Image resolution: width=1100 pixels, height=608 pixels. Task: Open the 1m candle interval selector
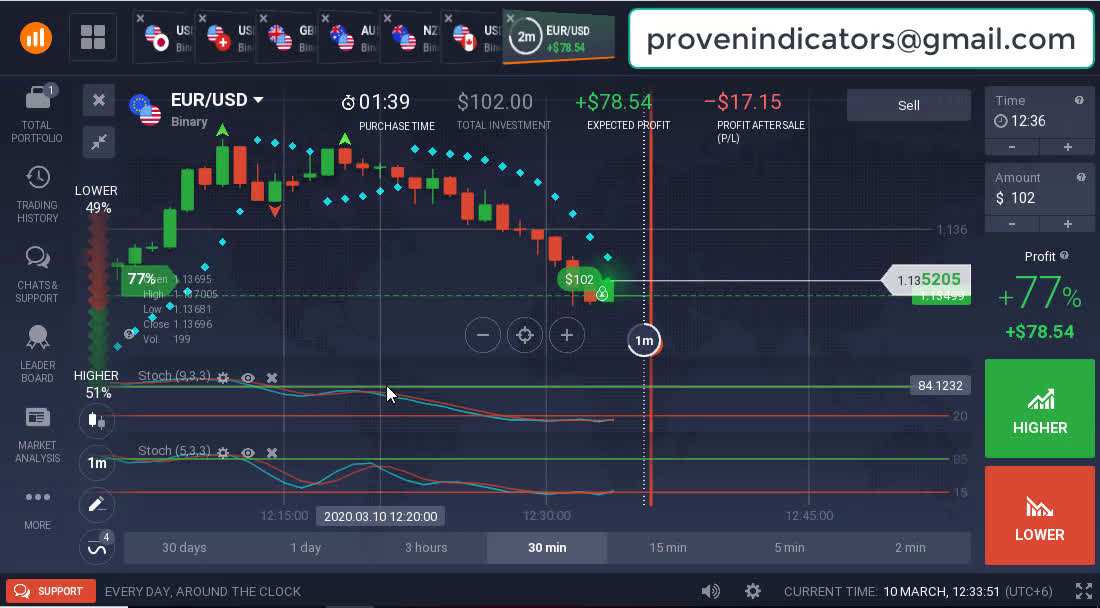click(x=97, y=463)
